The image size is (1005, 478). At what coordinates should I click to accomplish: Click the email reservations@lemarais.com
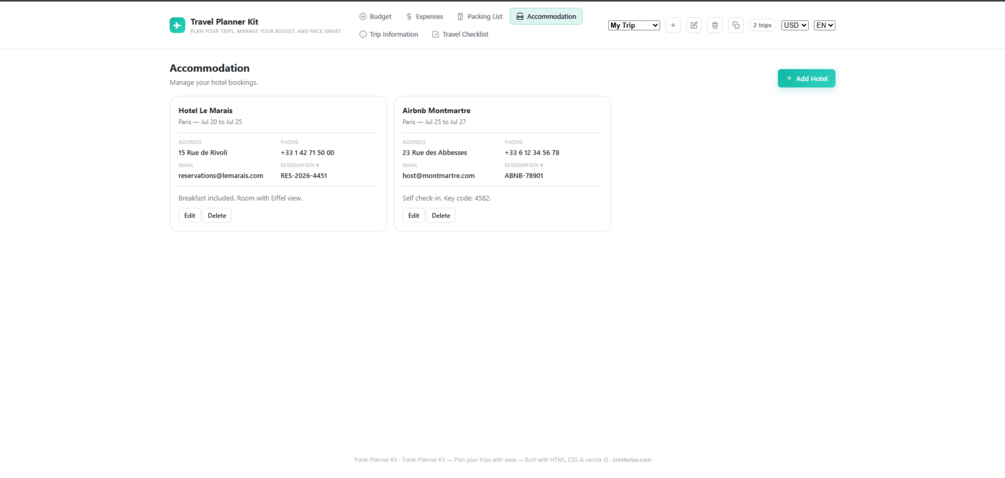tap(220, 176)
